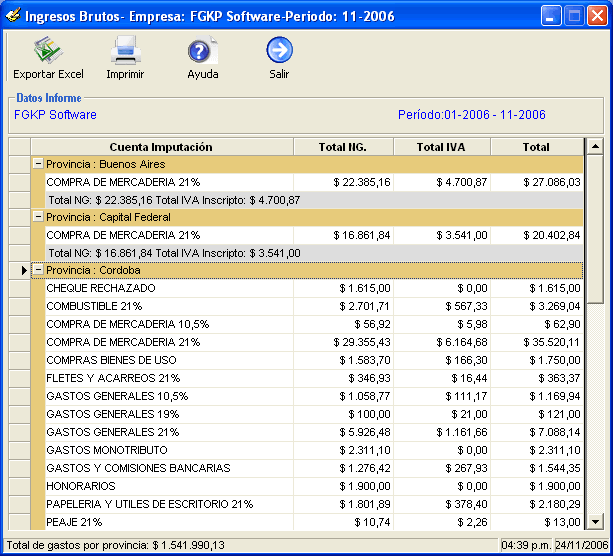The height and width of the screenshot is (556, 613).
Task: Select GASTOS GENERALES 19% row
Action: tap(314, 414)
